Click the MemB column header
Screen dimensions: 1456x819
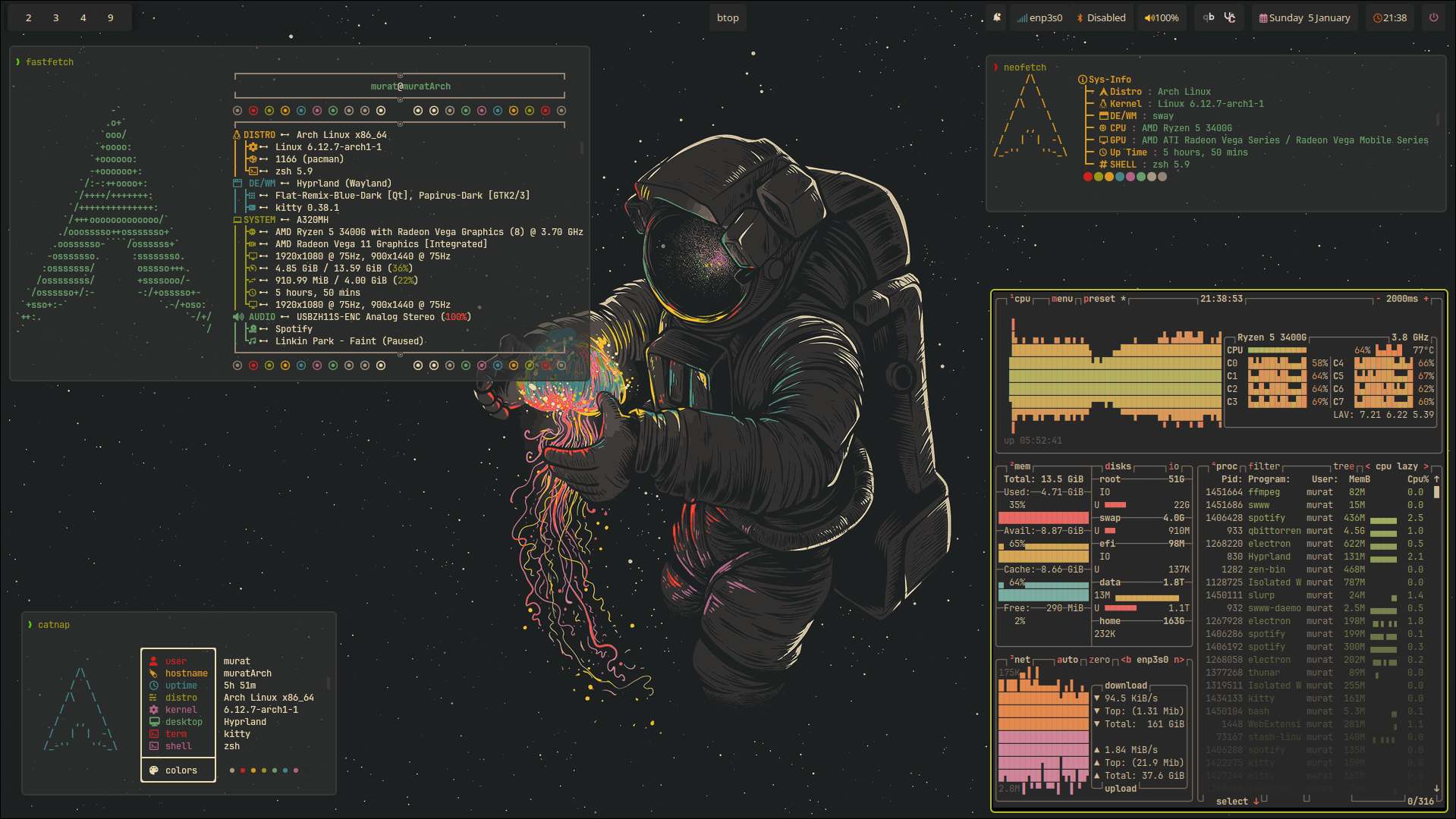[1360, 479]
